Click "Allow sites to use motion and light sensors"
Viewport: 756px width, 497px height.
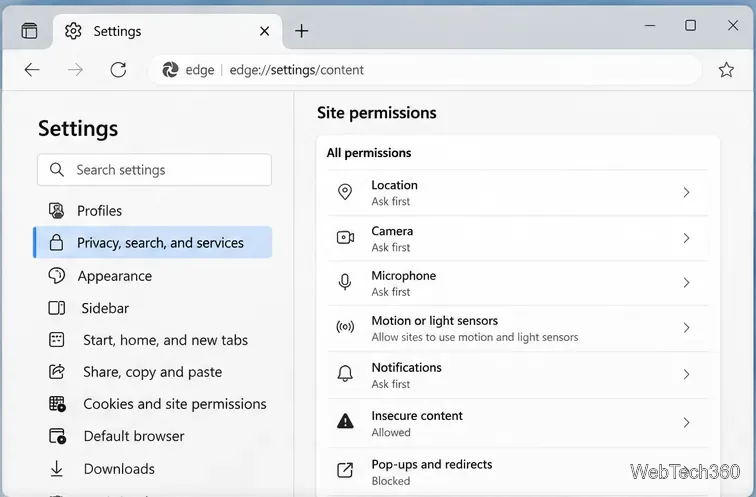[475, 337]
